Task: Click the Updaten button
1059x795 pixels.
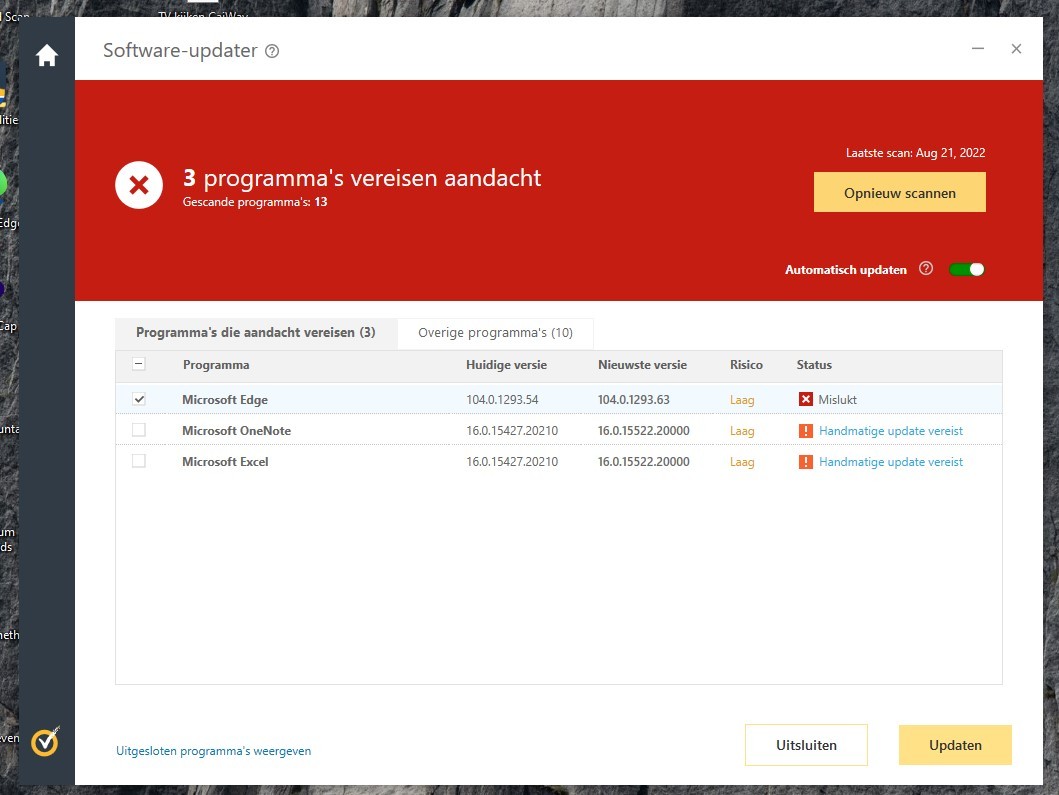Action: (x=955, y=745)
